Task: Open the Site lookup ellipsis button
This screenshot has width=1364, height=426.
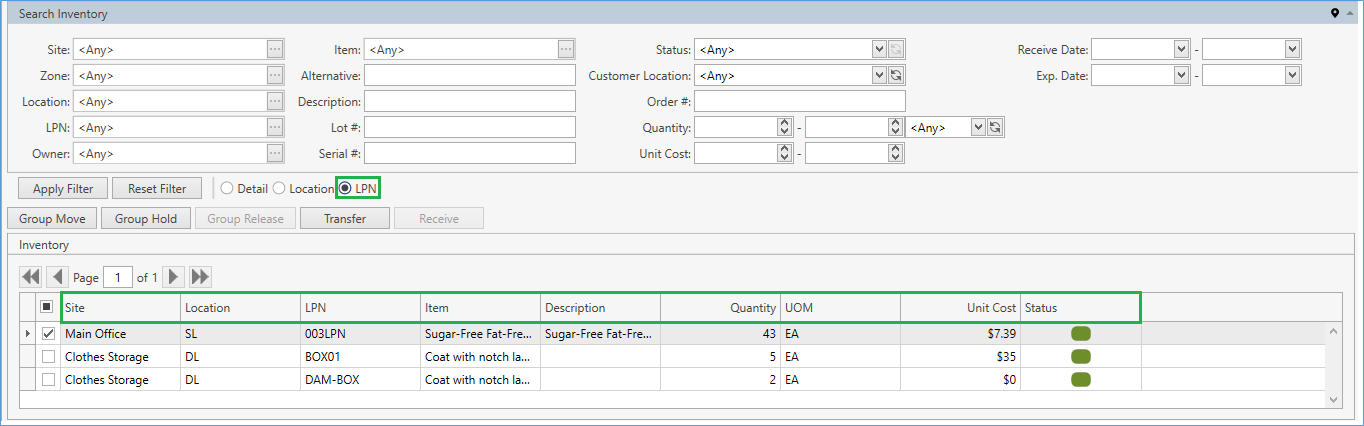Action: (x=275, y=49)
